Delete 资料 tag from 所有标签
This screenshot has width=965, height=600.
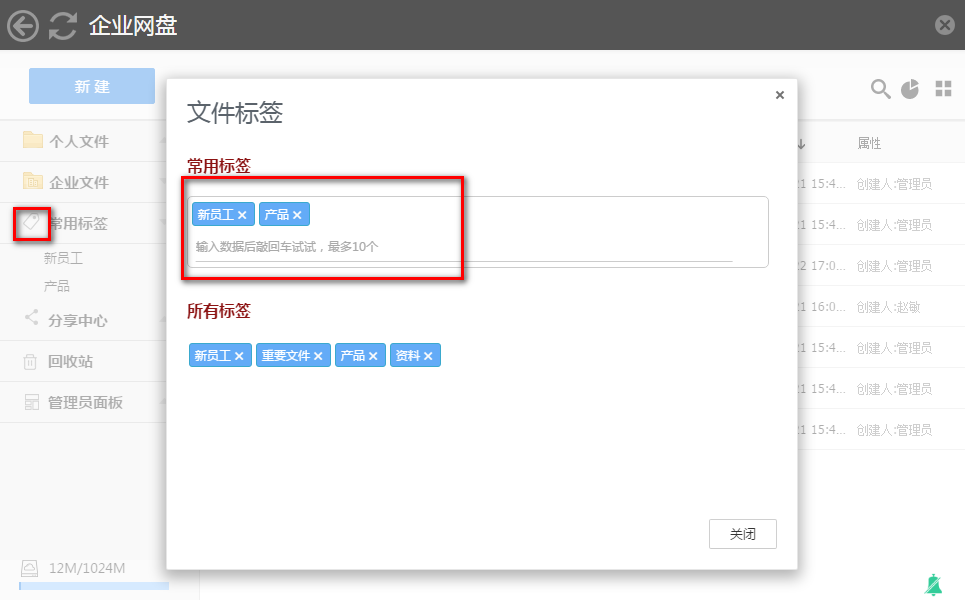428,356
